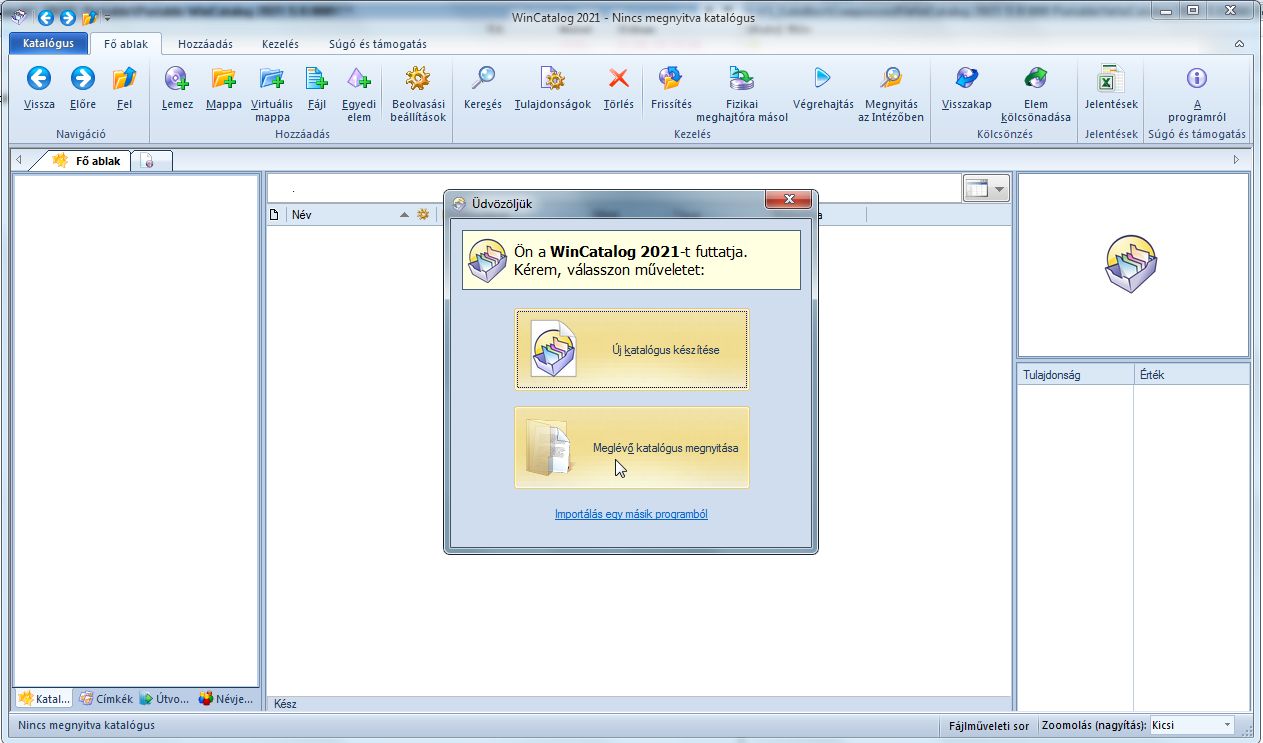Click the Frissítés refresh icon
Viewport: 1263px width, 743px height.
pyautogui.click(x=671, y=79)
